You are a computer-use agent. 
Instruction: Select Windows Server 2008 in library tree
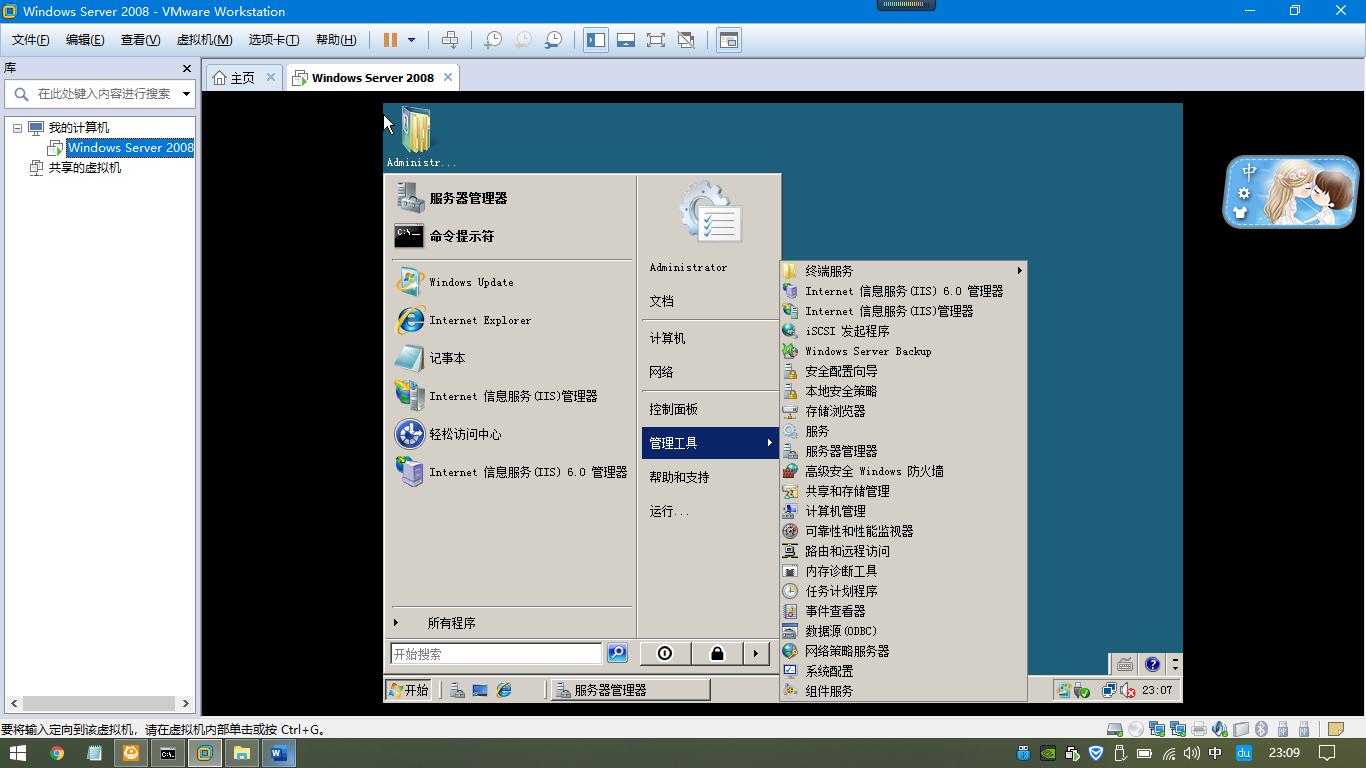click(131, 148)
